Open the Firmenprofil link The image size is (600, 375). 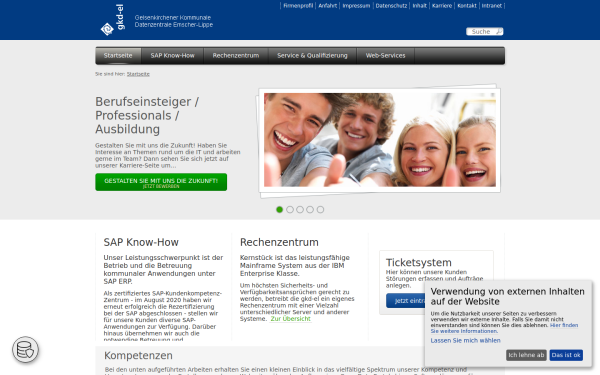click(298, 5)
